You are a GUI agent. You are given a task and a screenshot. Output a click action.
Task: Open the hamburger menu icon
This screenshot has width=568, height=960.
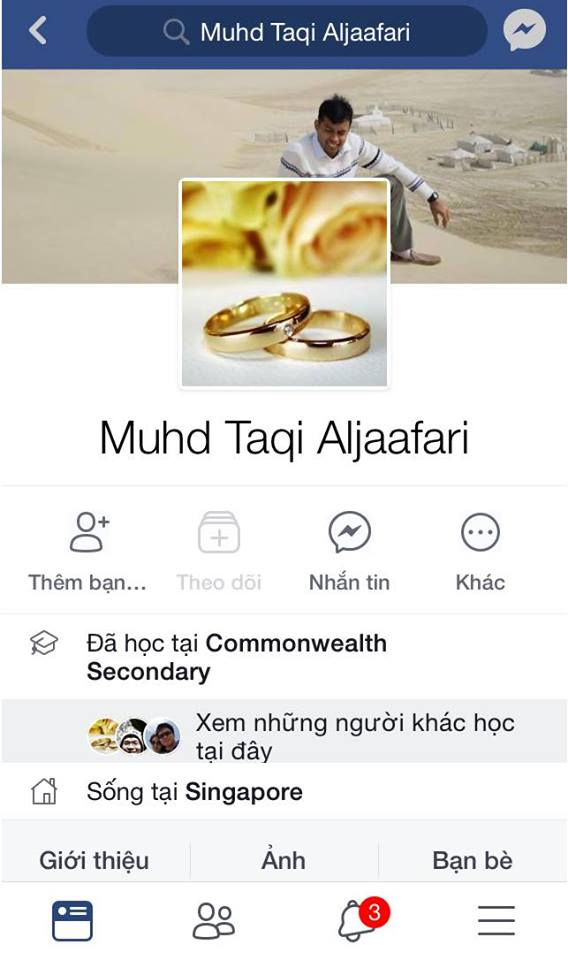[x=496, y=920]
